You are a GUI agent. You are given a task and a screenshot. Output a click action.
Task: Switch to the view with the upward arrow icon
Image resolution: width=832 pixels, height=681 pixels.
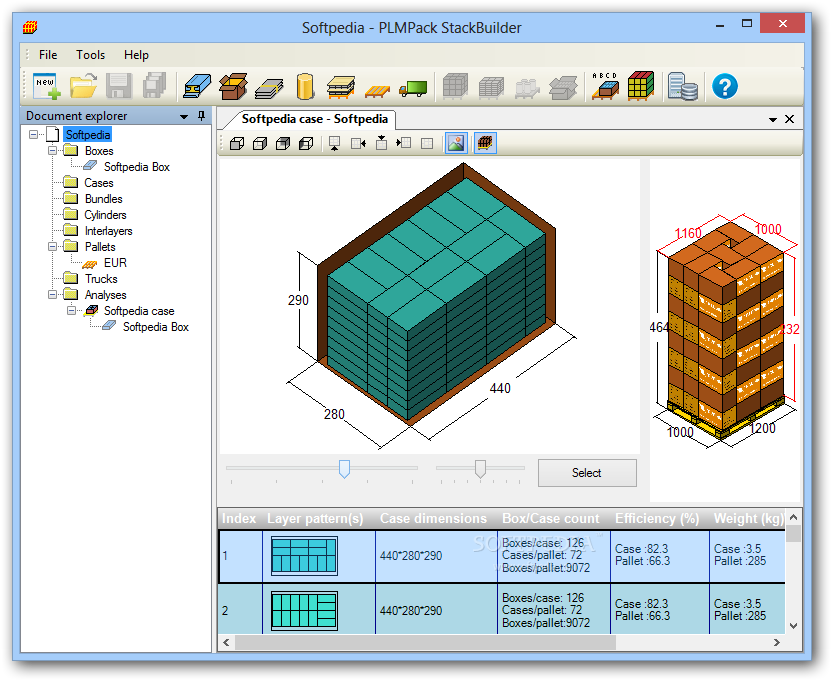335,143
